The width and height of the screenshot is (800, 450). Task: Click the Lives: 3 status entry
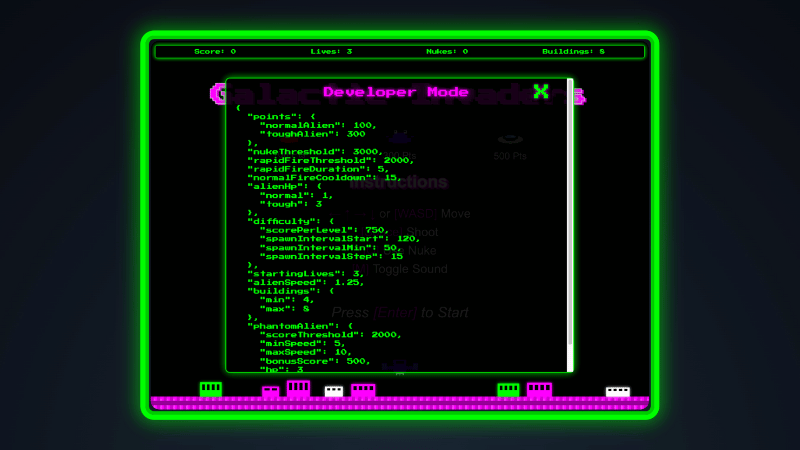(331, 52)
